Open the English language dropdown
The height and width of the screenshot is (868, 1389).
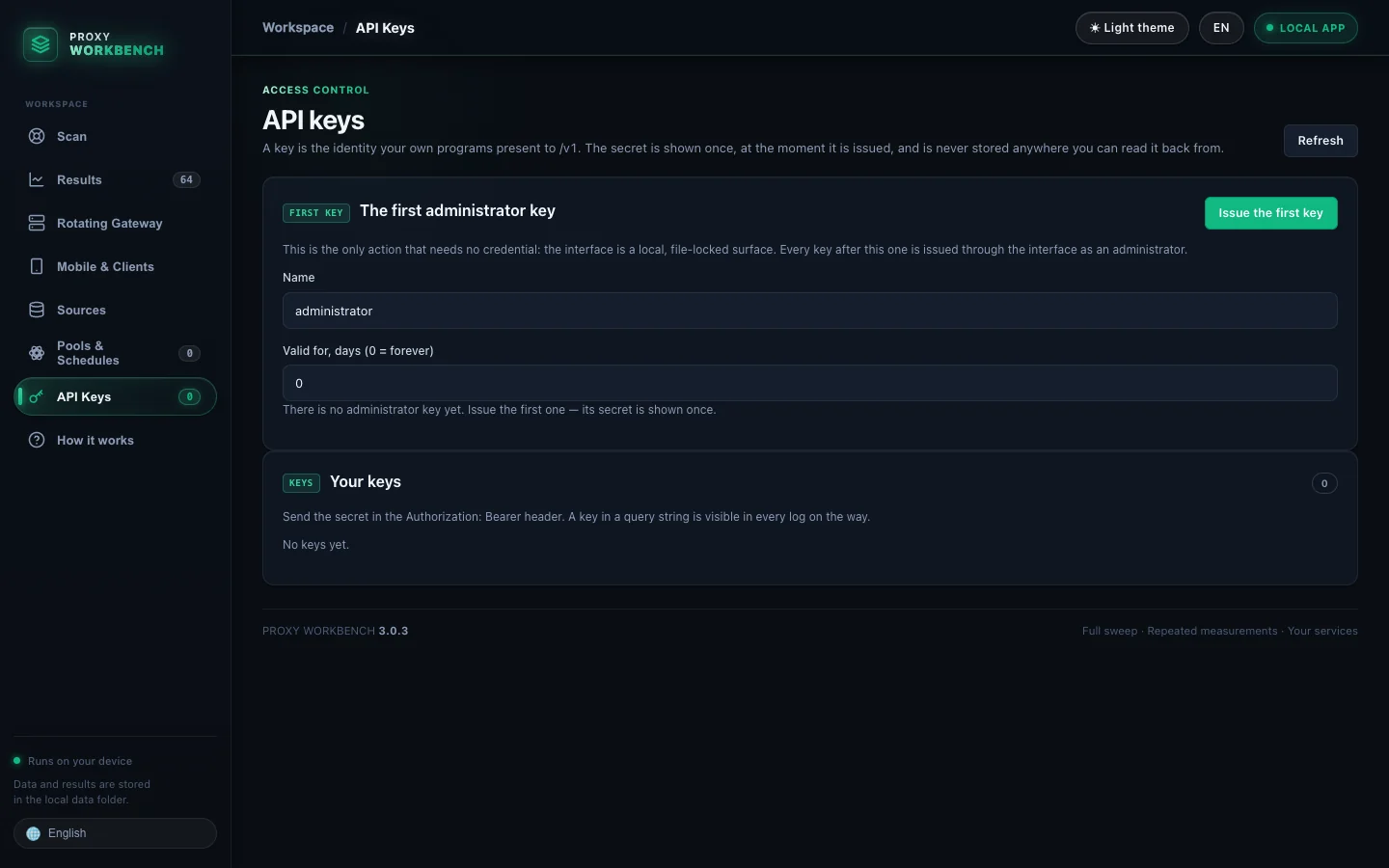115,833
